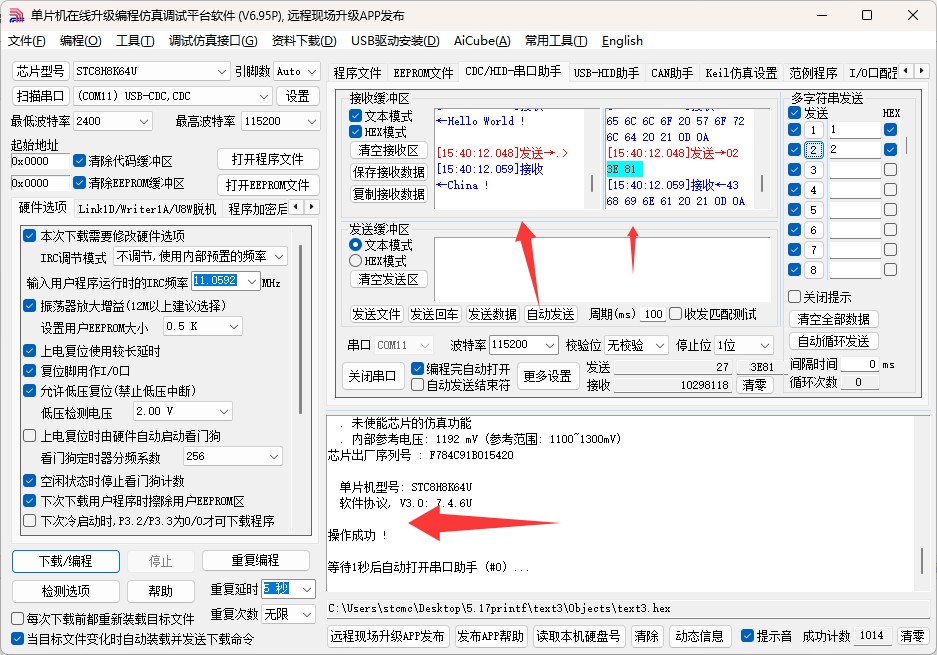Toggle HEX模式 in receive buffer

pyautogui.click(x=356, y=131)
